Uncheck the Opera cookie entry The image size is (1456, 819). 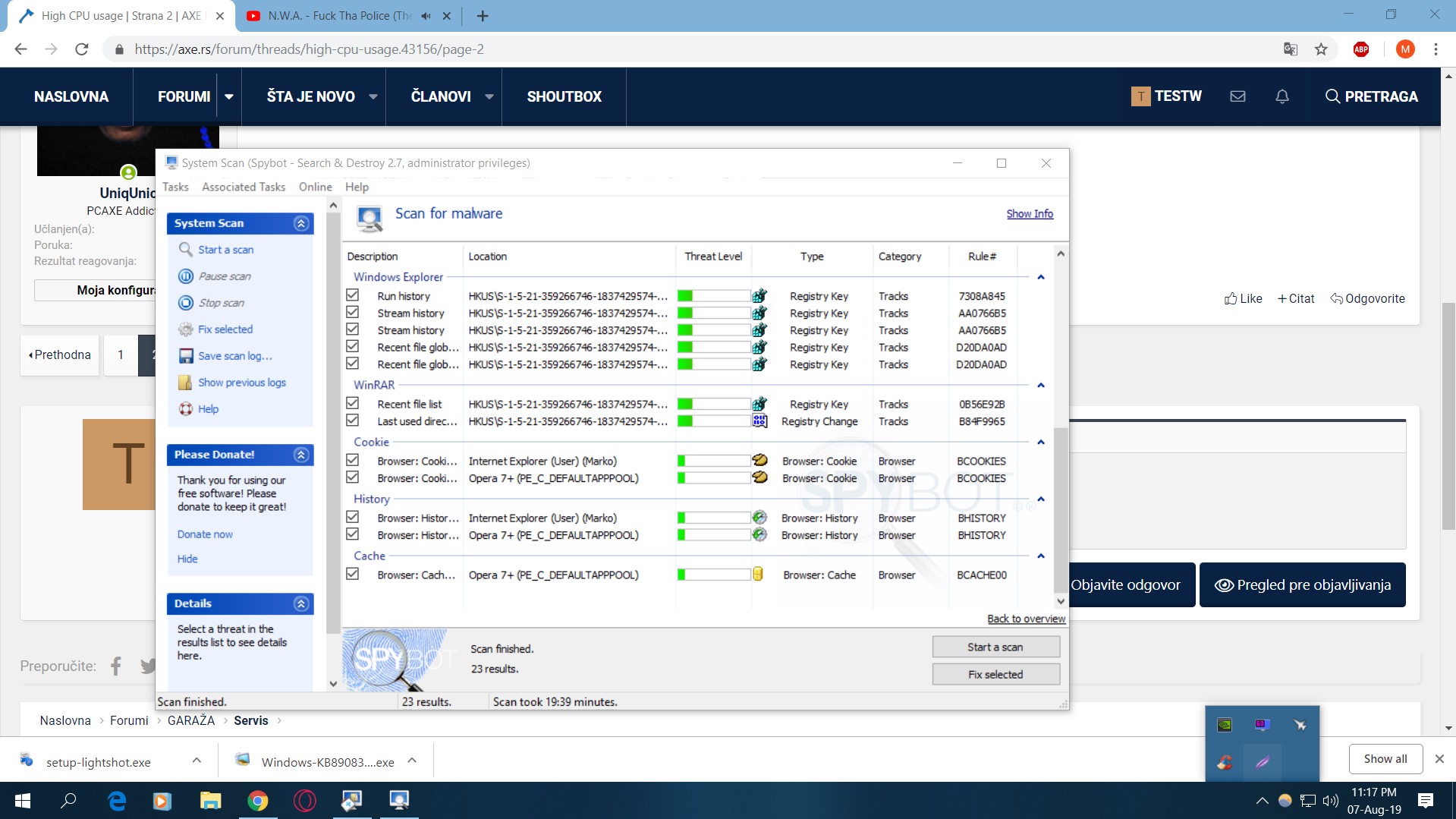[353, 477]
